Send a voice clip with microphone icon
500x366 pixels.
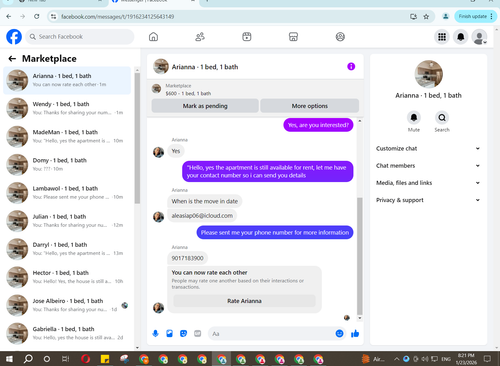coord(155,333)
